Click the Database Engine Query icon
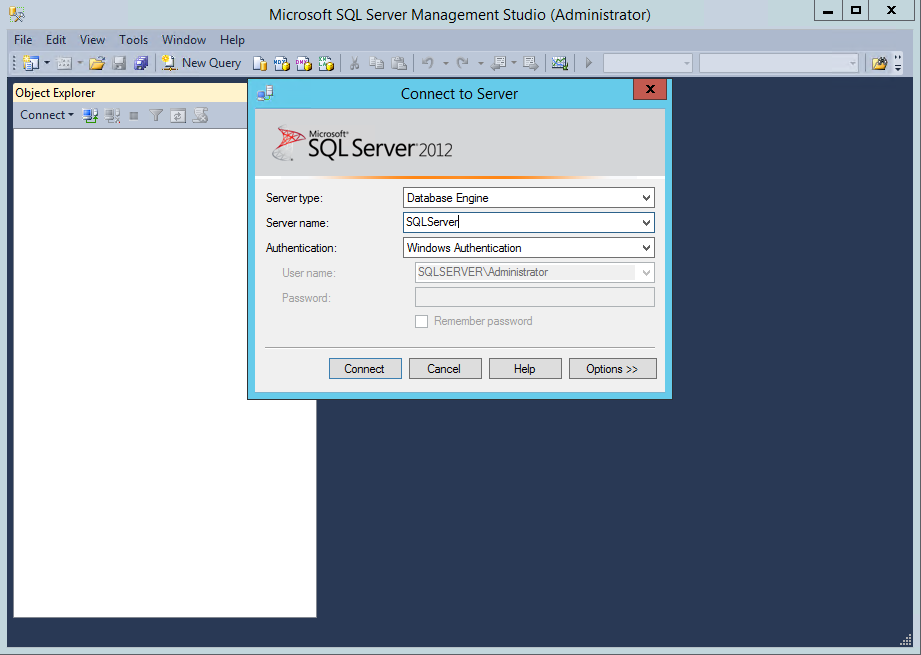 (260, 63)
